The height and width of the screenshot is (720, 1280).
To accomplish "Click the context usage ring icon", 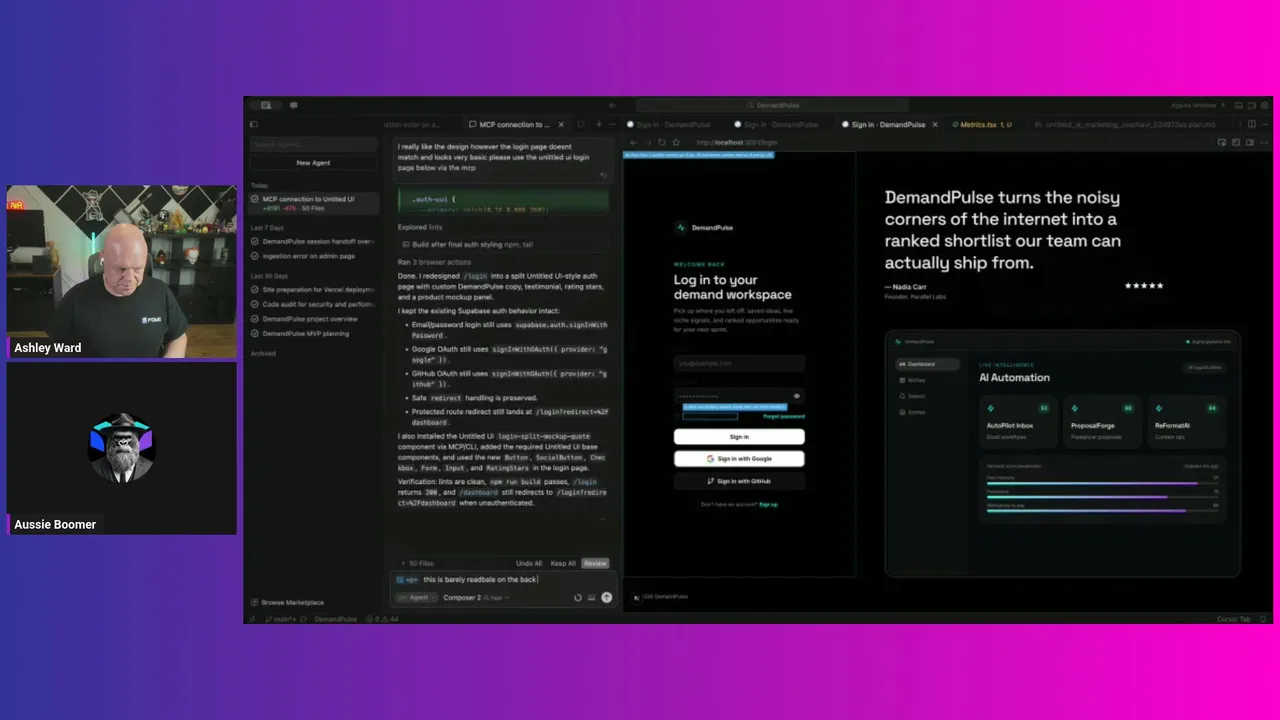I will [577, 598].
